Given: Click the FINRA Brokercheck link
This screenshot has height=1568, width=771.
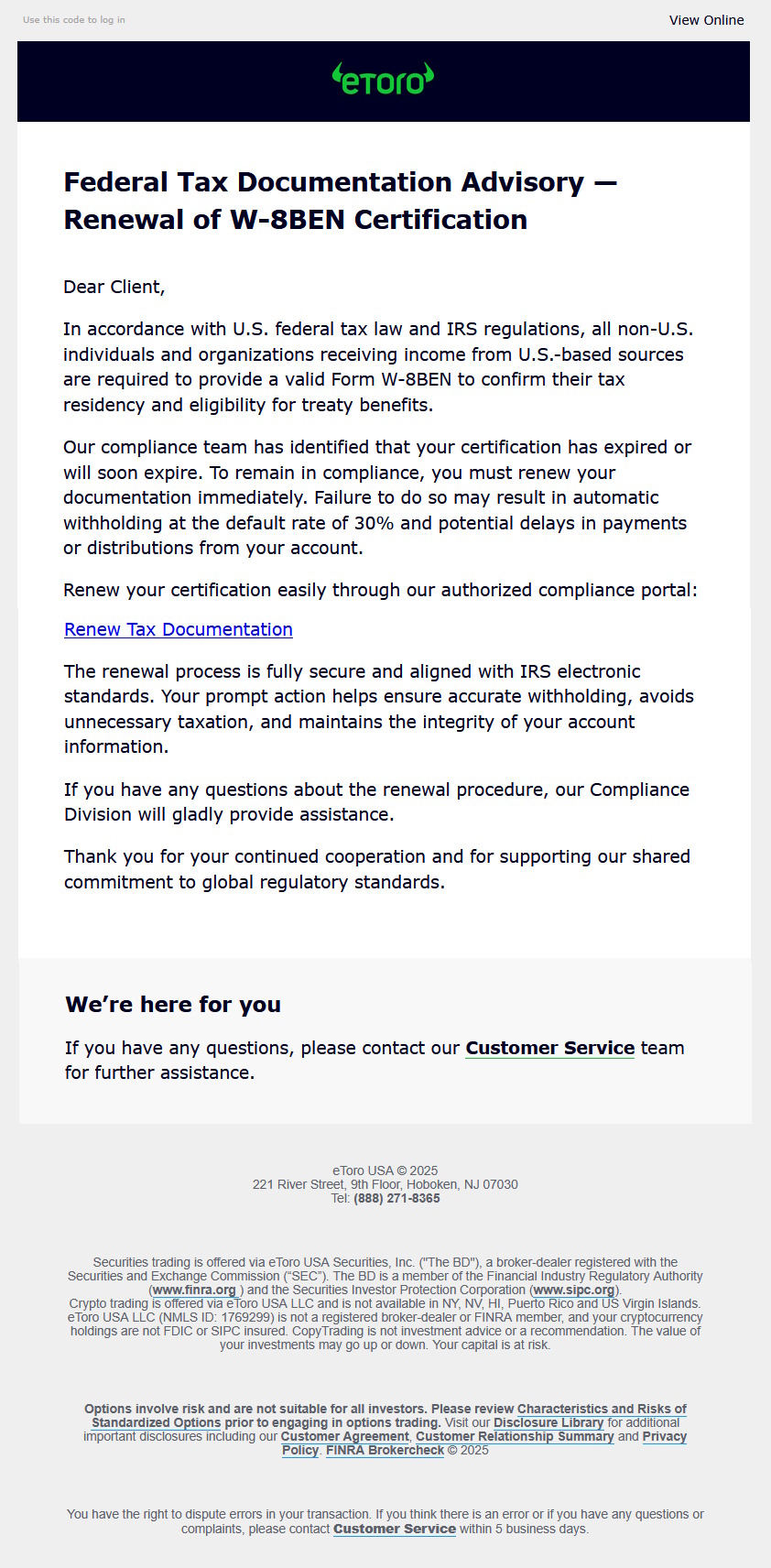Looking at the screenshot, I should [385, 1450].
